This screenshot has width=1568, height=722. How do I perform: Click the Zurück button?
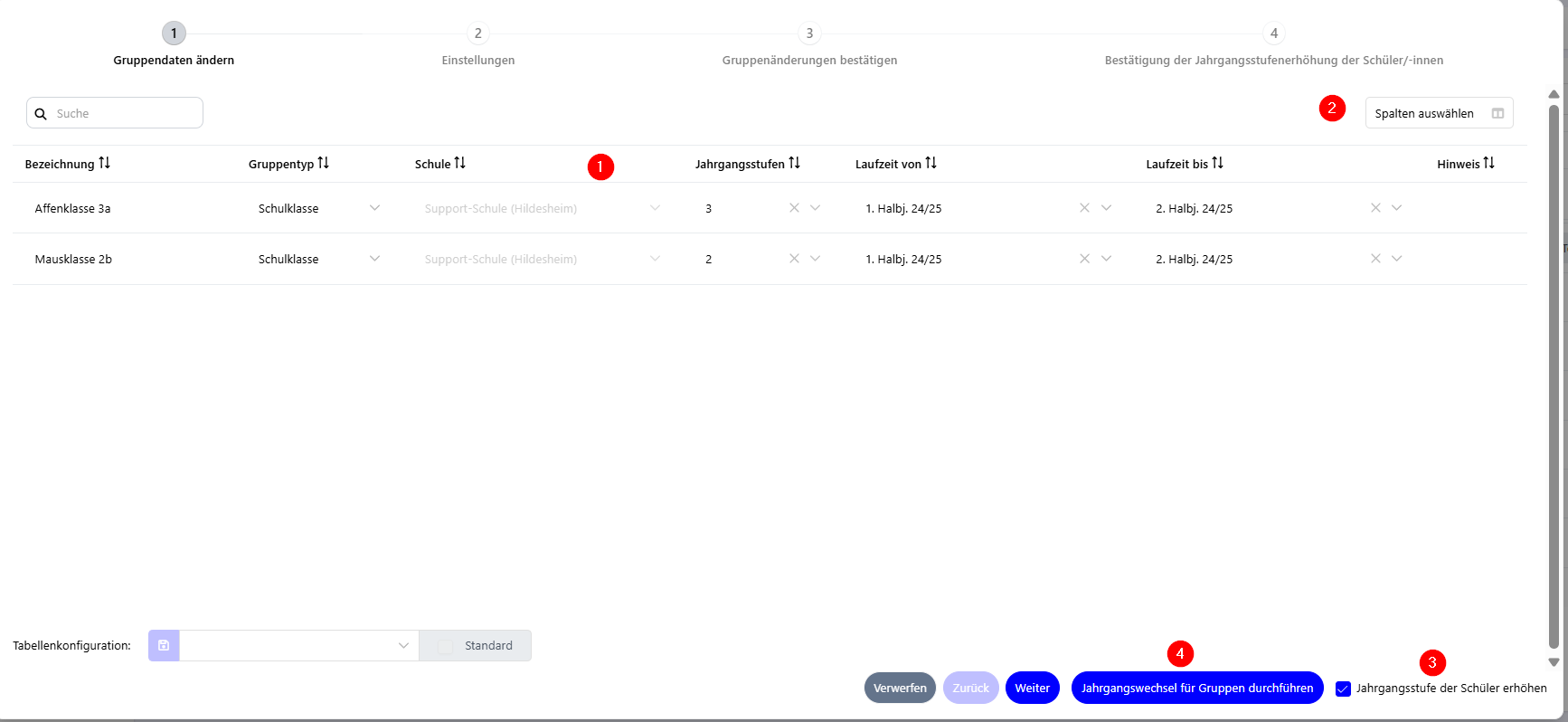pyautogui.click(x=971, y=688)
